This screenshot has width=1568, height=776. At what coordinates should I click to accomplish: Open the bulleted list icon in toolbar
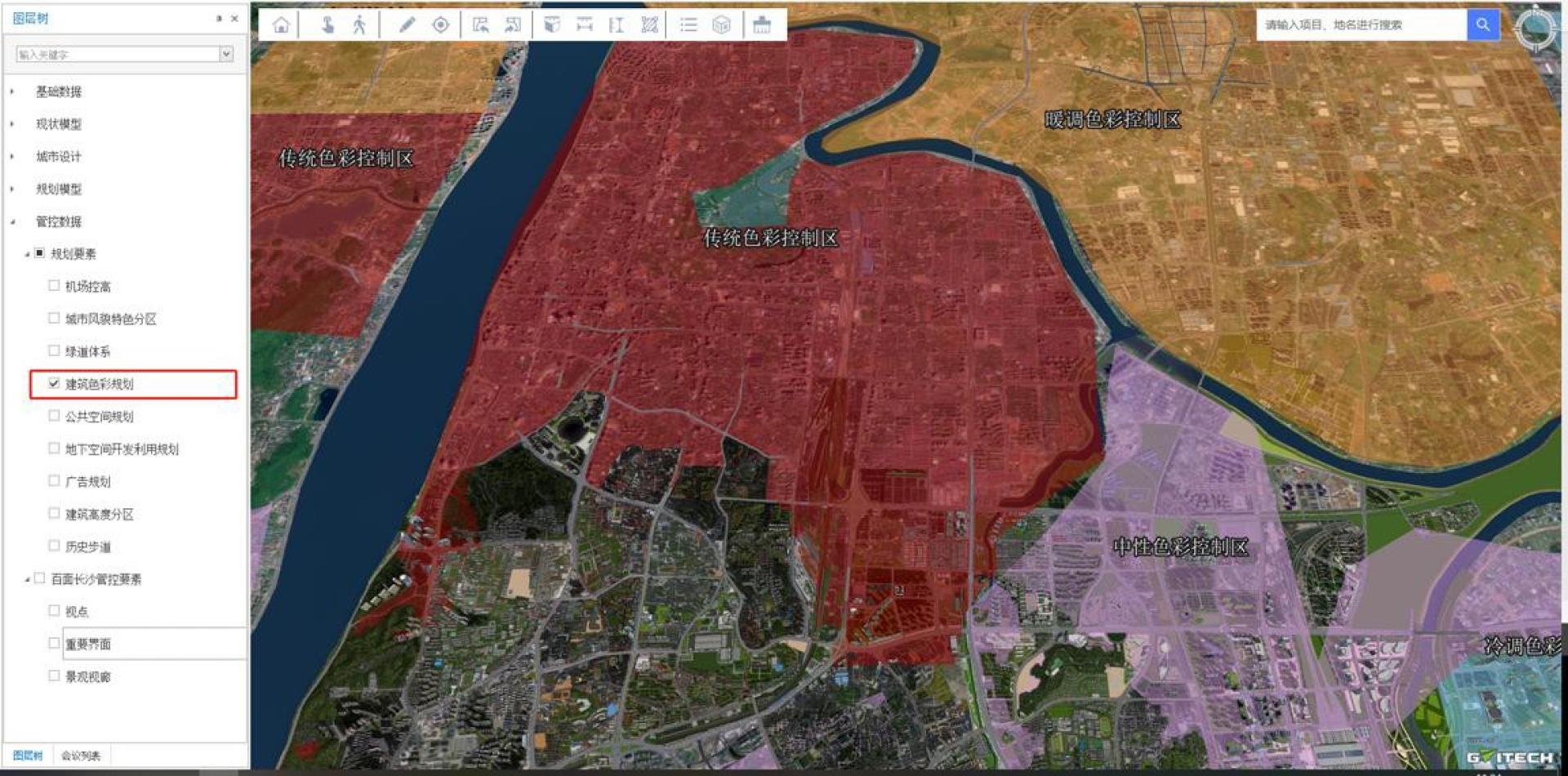(x=688, y=25)
